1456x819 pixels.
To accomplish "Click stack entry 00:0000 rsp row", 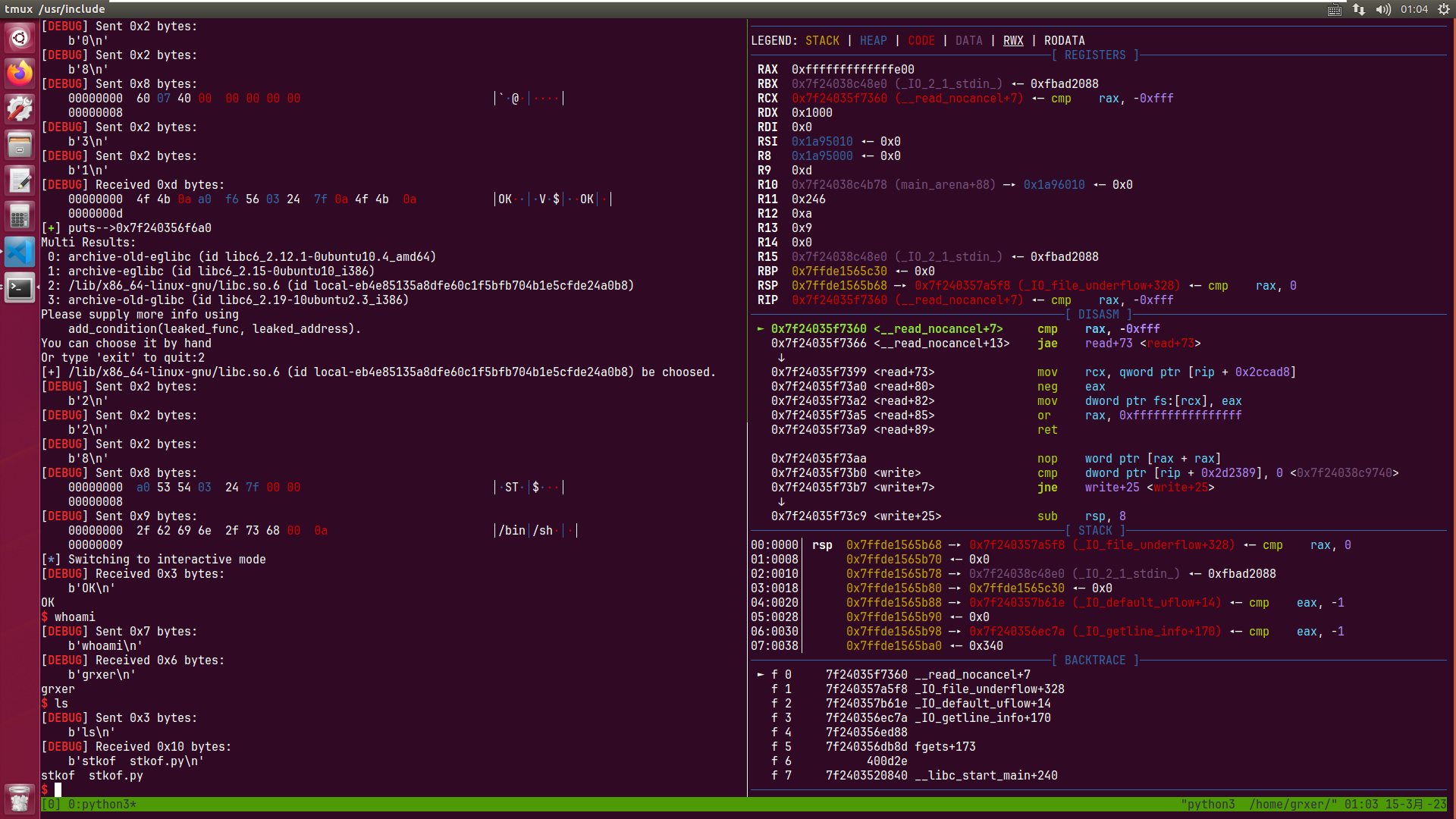I will (1050, 545).
